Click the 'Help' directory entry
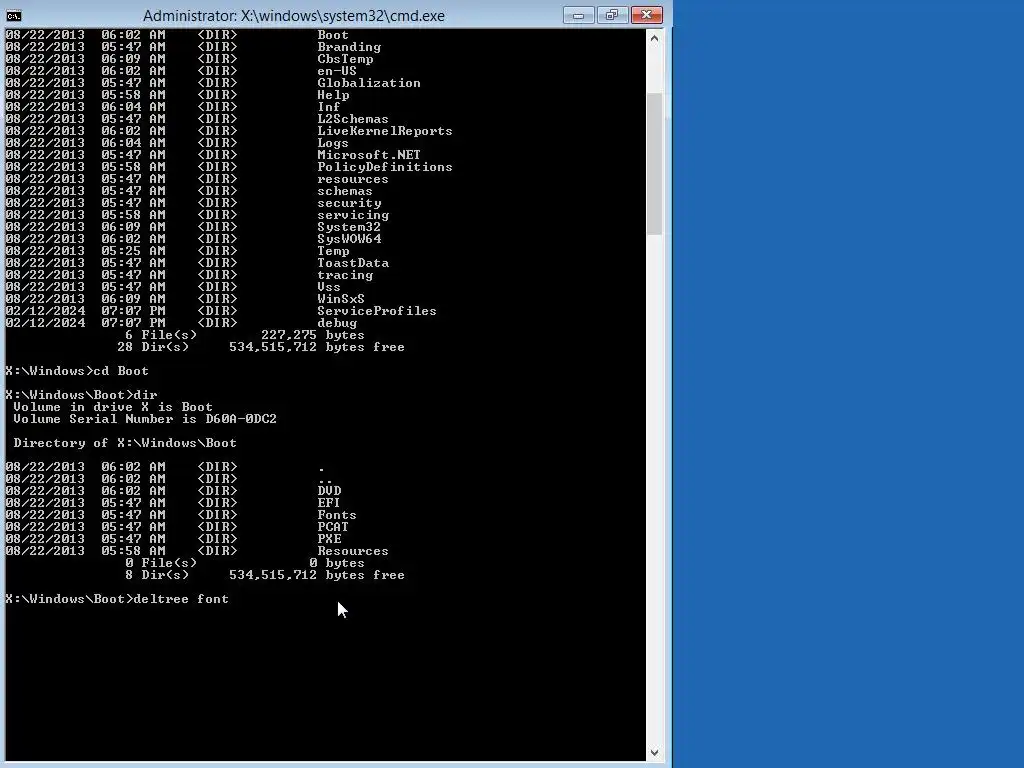The image size is (1024, 768). click(333, 95)
